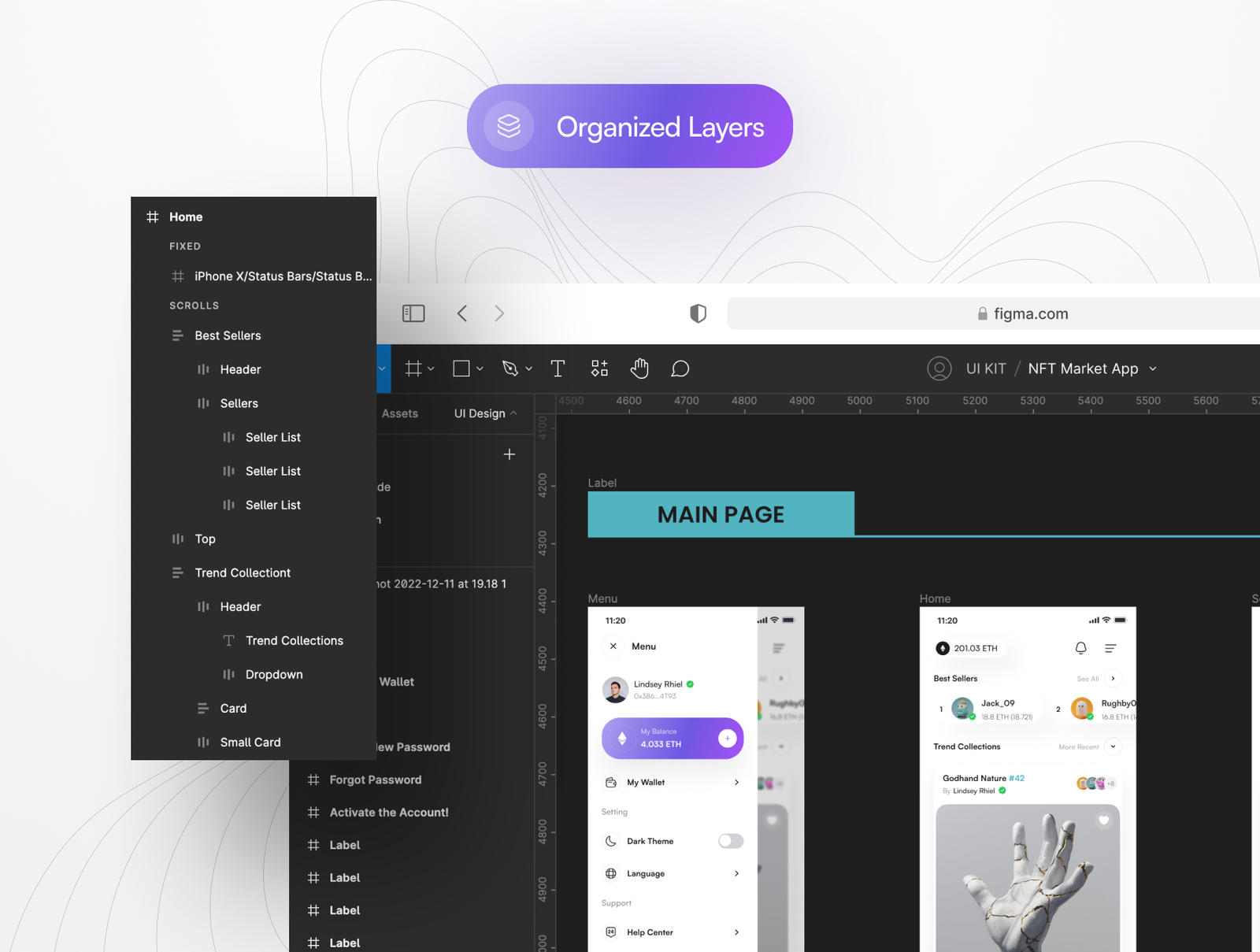The width and height of the screenshot is (1260, 952).
Task: Expand the NFT Market App file dropdown
Action: [x=1153, y=369]
